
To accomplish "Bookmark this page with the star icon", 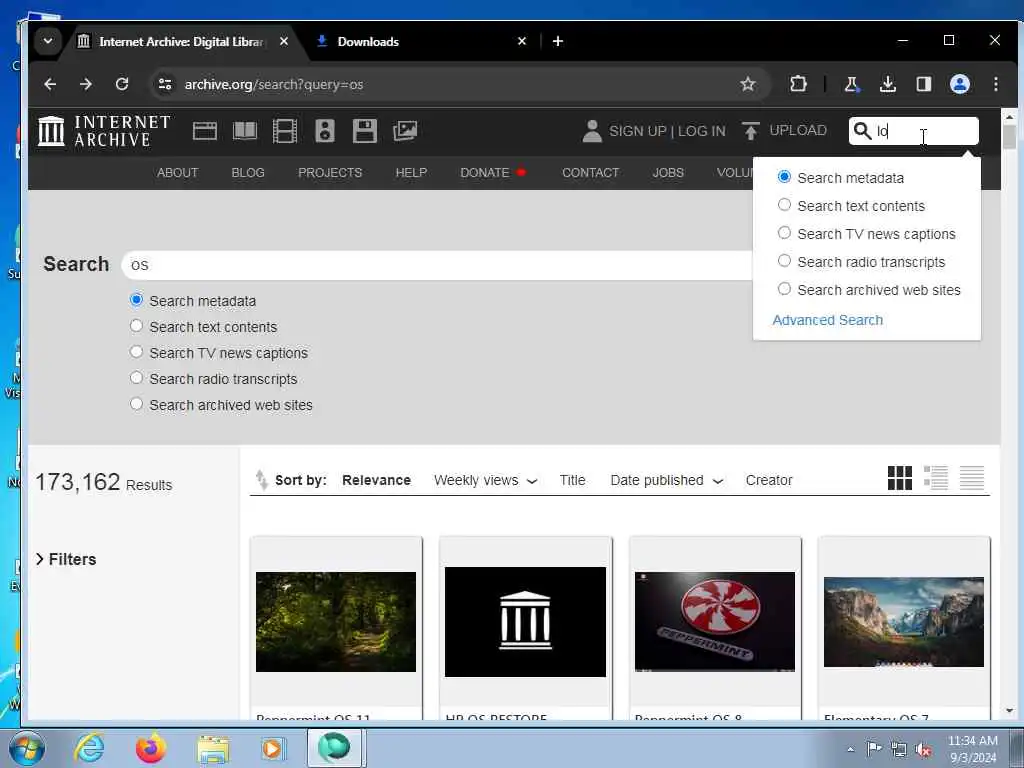I will coord(748,84).
